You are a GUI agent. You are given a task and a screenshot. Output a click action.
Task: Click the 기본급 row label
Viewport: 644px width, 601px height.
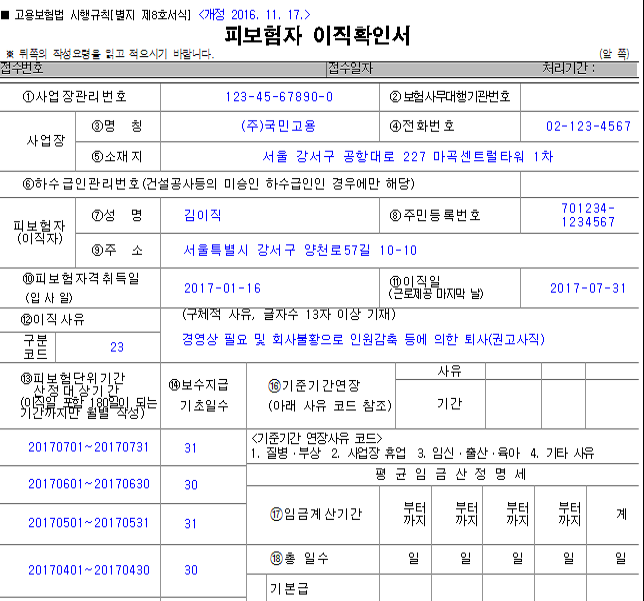click(289, 588)
